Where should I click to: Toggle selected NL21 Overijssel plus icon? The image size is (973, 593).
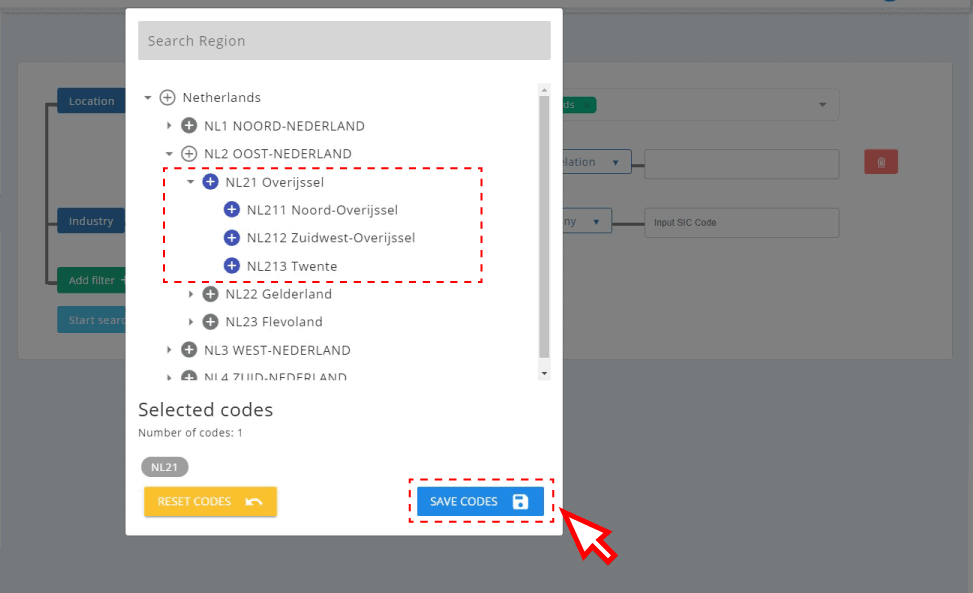210,182
